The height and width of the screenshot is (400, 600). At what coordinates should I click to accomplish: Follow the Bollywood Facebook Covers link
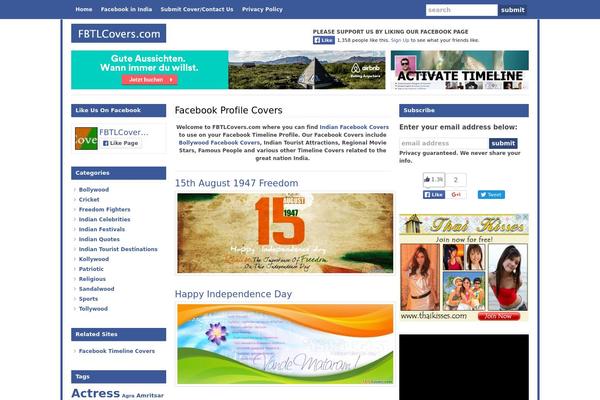[219, 143]
